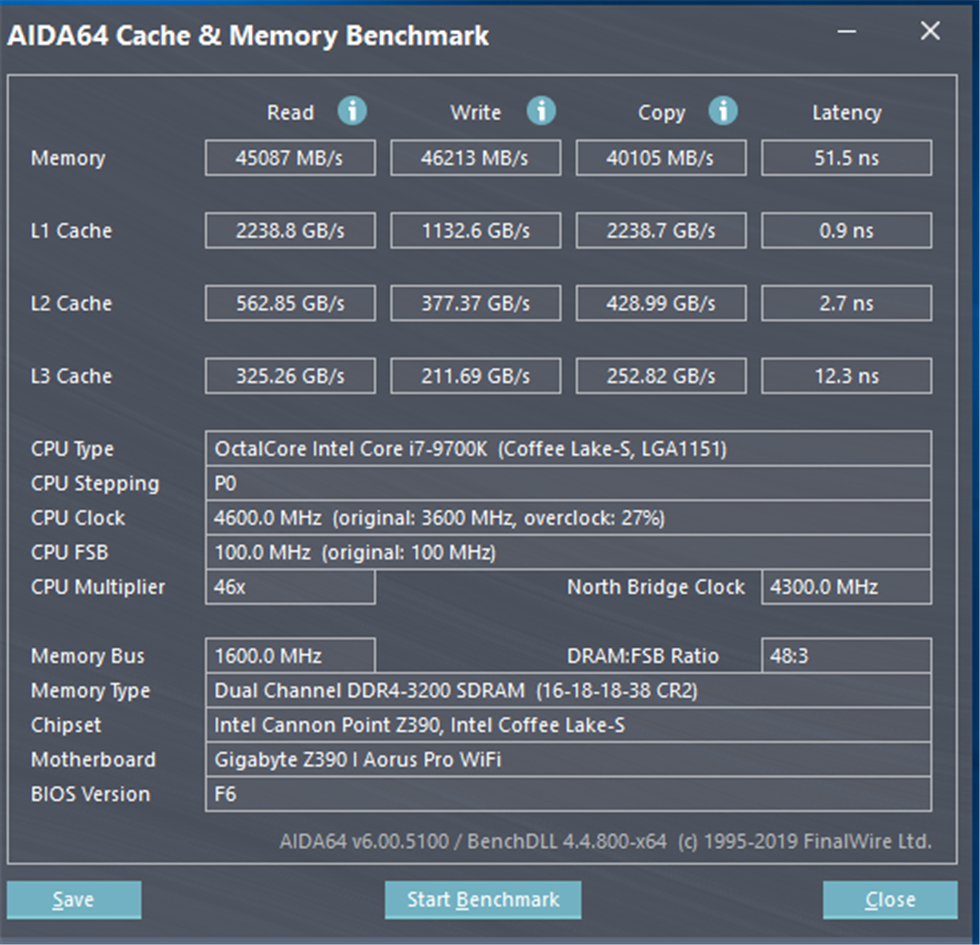Click the Latency column header
The image size is (980, 945).
(846, 112)
